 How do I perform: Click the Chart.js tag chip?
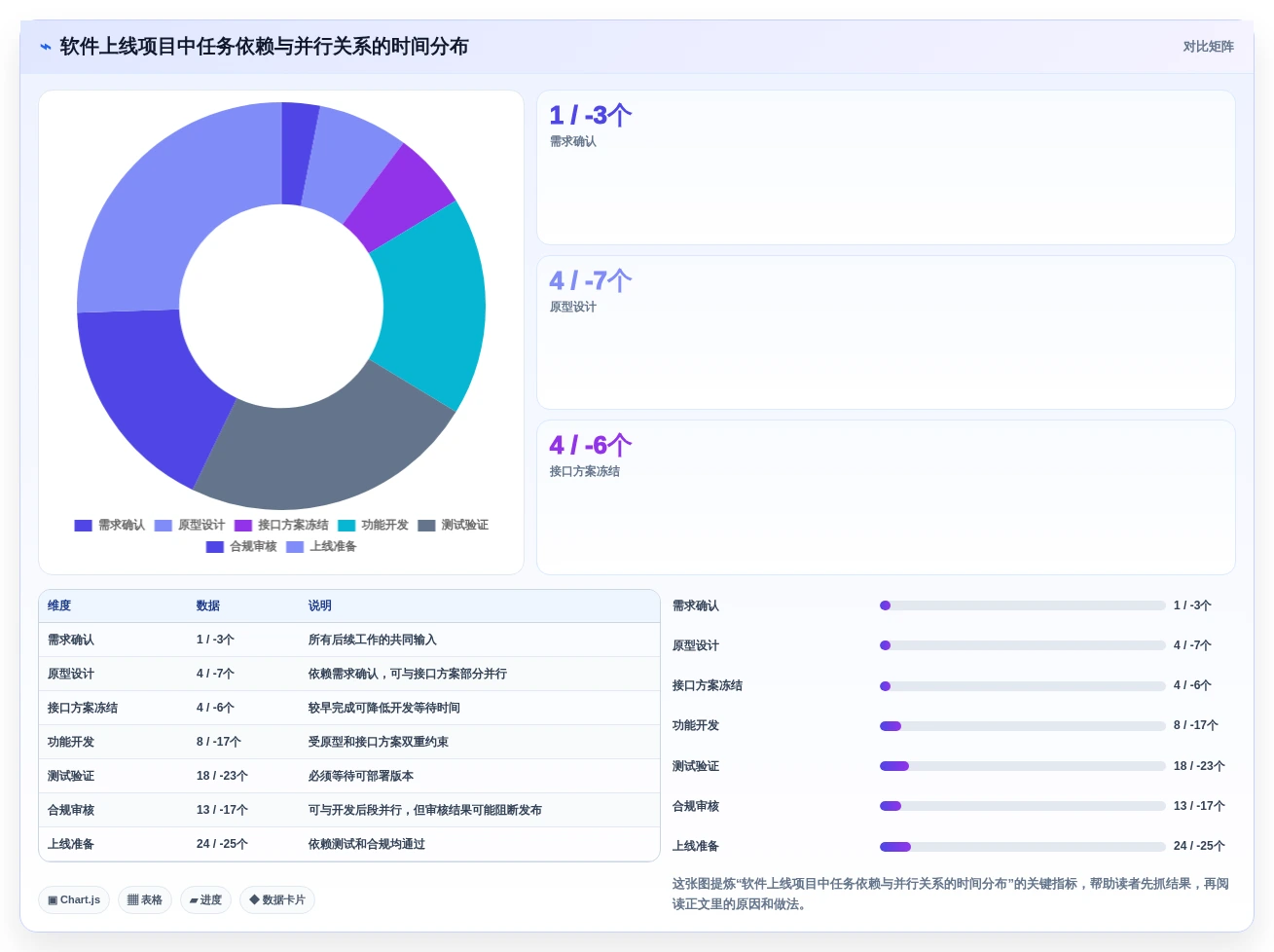[x=74, y=899]
